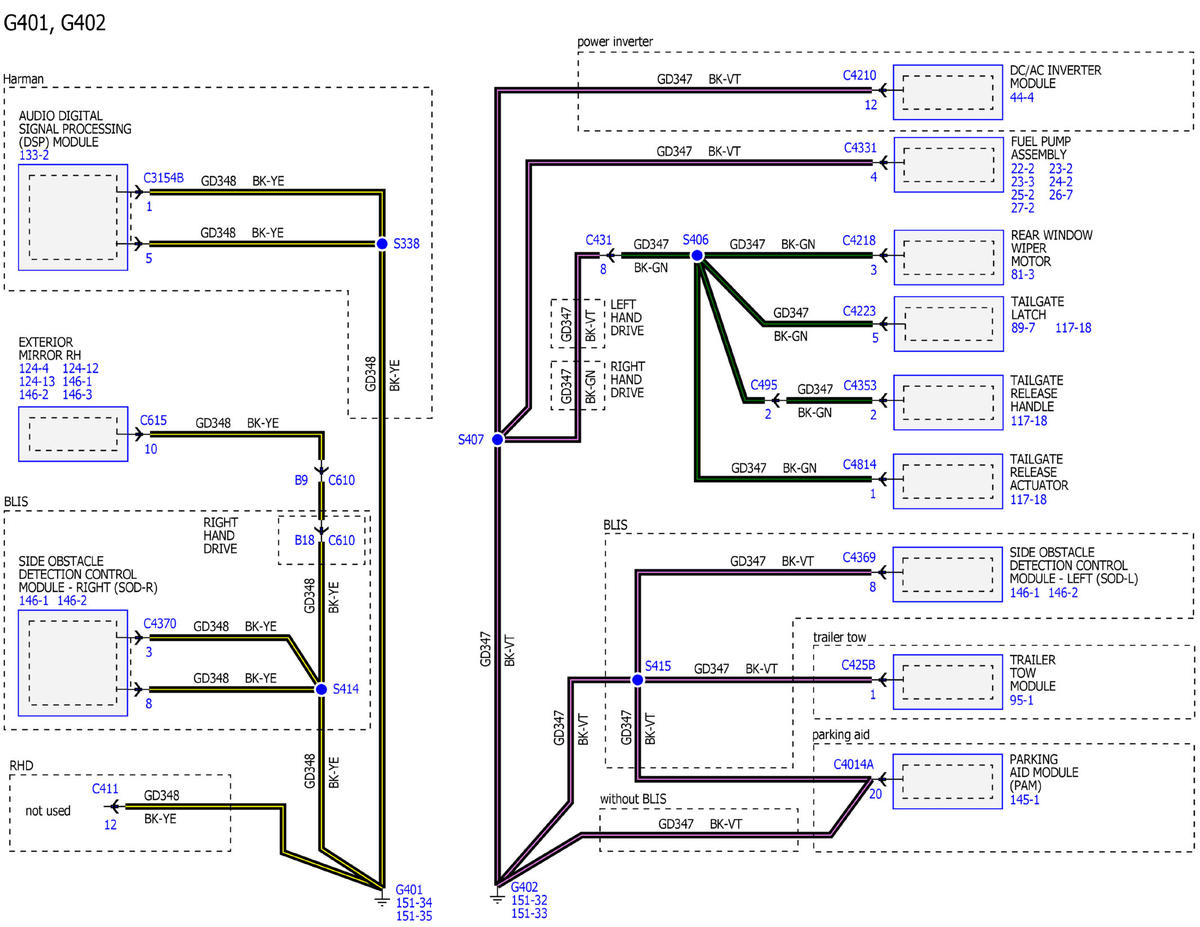Select splice S414 label
Image resolution: width=1200 pixels, height=927 pixels.
(x=346, y=689)
